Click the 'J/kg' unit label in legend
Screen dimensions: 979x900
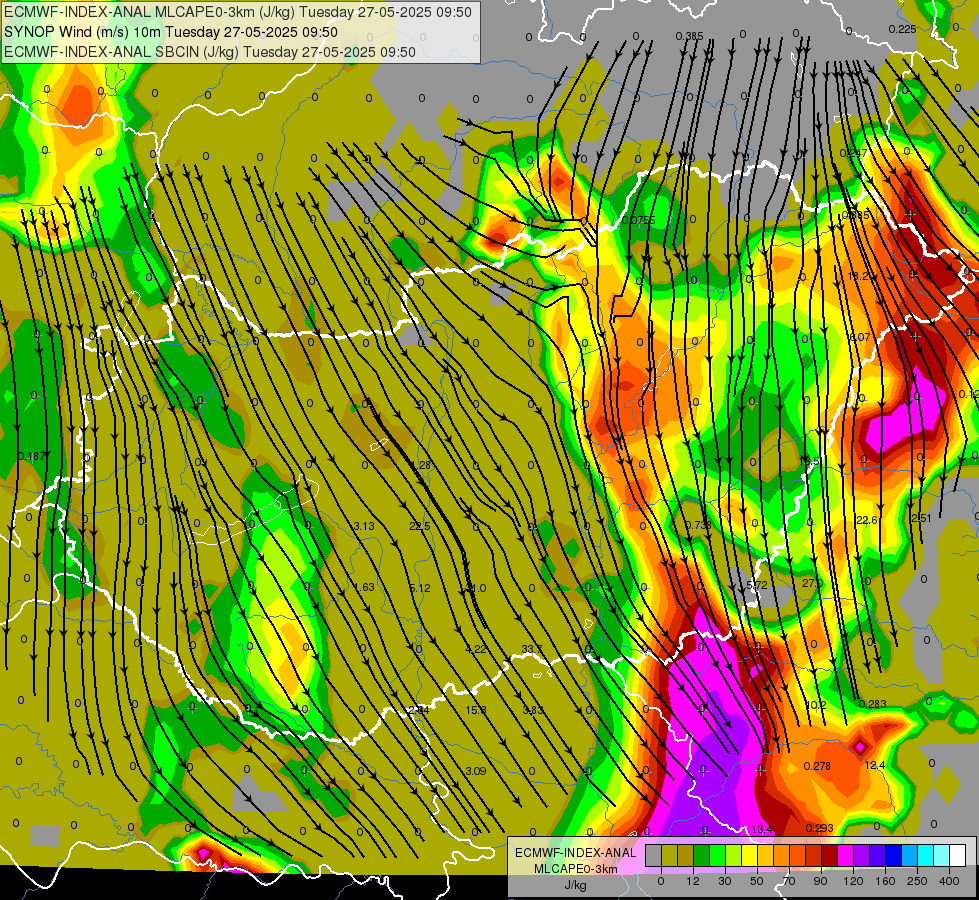click(576, 885)
